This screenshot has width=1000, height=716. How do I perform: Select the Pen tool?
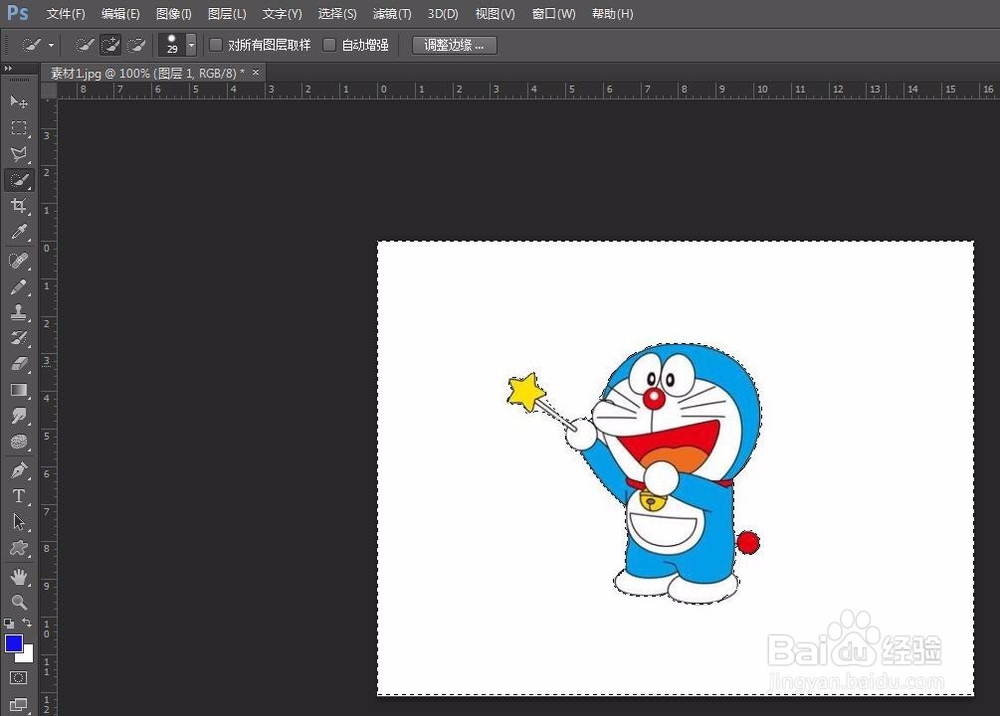tap(18, 470)
